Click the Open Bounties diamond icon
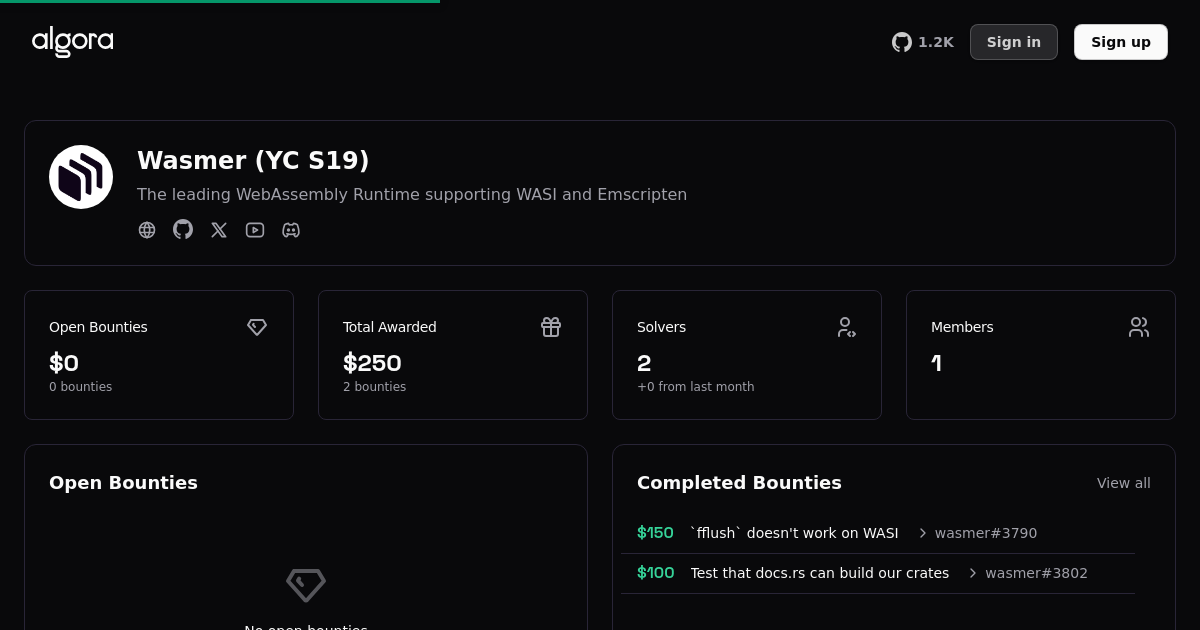 pyautogui.click(x=257, y=327)
